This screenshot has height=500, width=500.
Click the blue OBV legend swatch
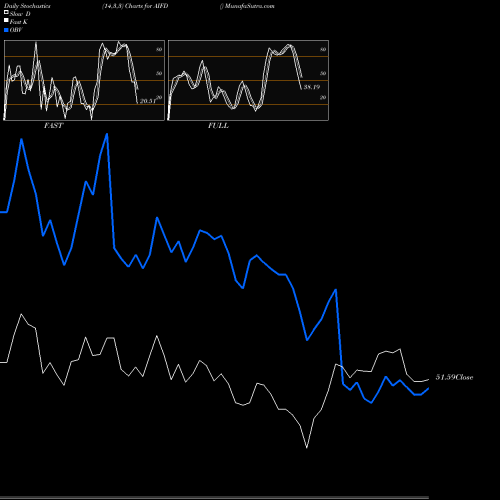(x=6, y=30)
